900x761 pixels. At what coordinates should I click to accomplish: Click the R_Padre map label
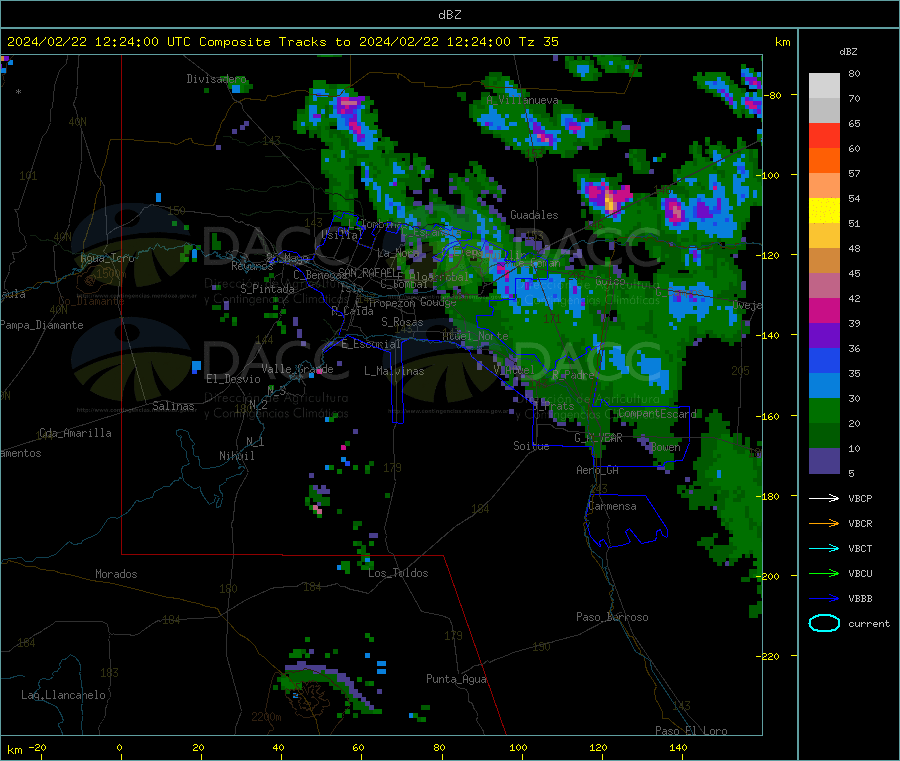573,375
